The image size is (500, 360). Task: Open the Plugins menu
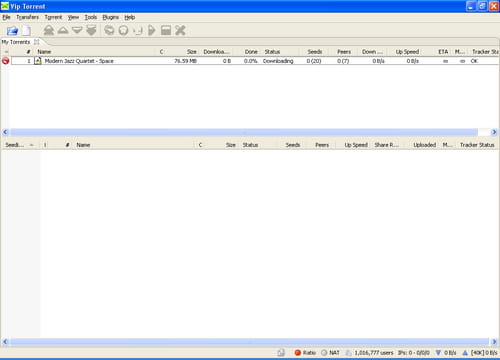110,17
